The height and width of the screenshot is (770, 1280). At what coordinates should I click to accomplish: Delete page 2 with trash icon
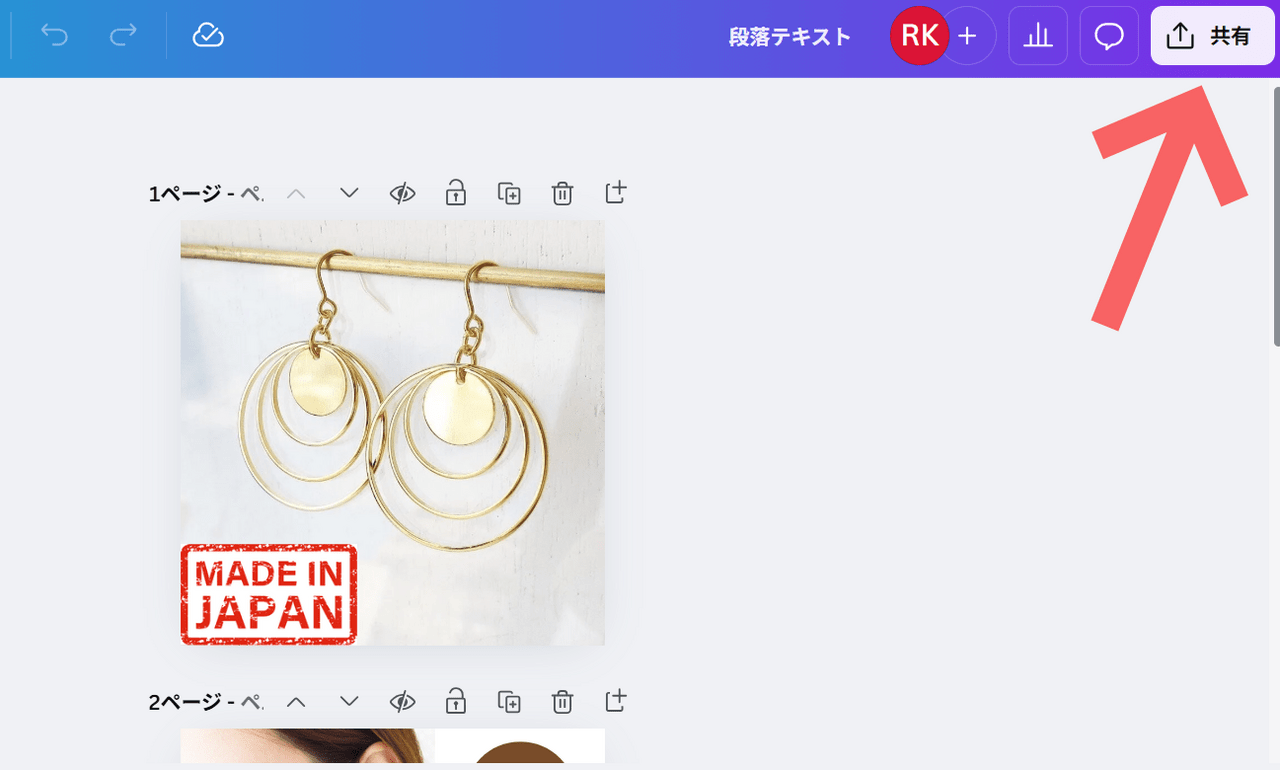click(562, 701)
